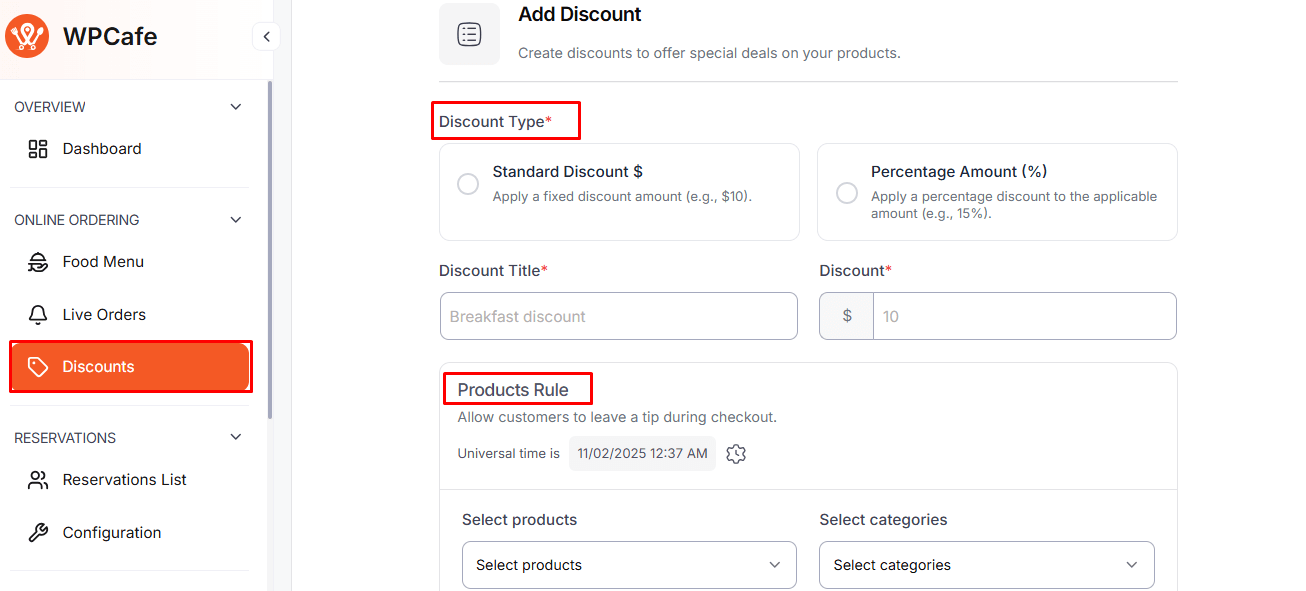Collapse the RESERVATIONS sidebar section

(236, 438)
